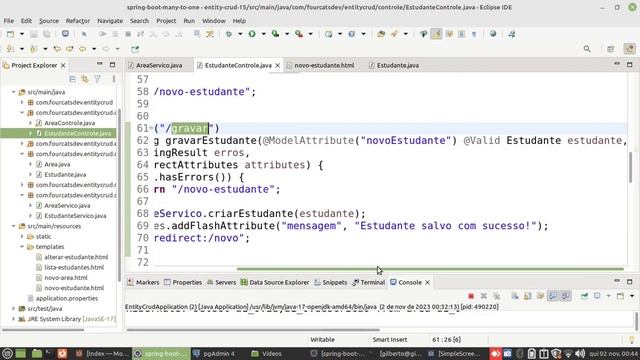Click the Scroll Lock console icon
This screenshot has width=640, height=360.
pyautogui.click(x=528, y=296)
